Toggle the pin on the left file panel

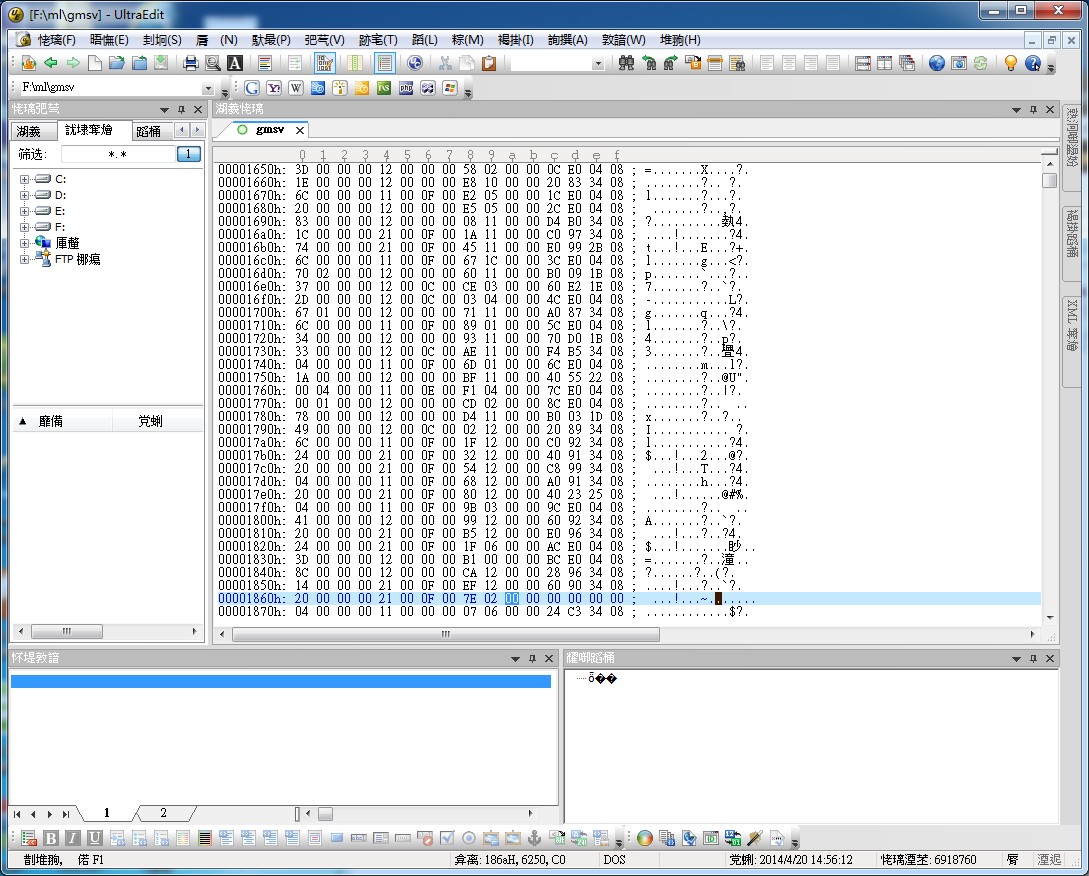point(181,109)
